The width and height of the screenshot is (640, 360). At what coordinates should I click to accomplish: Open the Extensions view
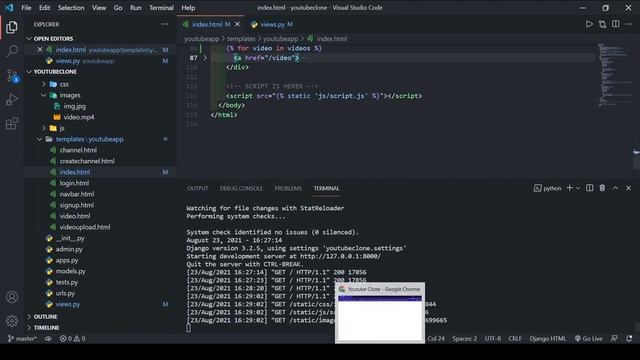click(x=12, y=123)
